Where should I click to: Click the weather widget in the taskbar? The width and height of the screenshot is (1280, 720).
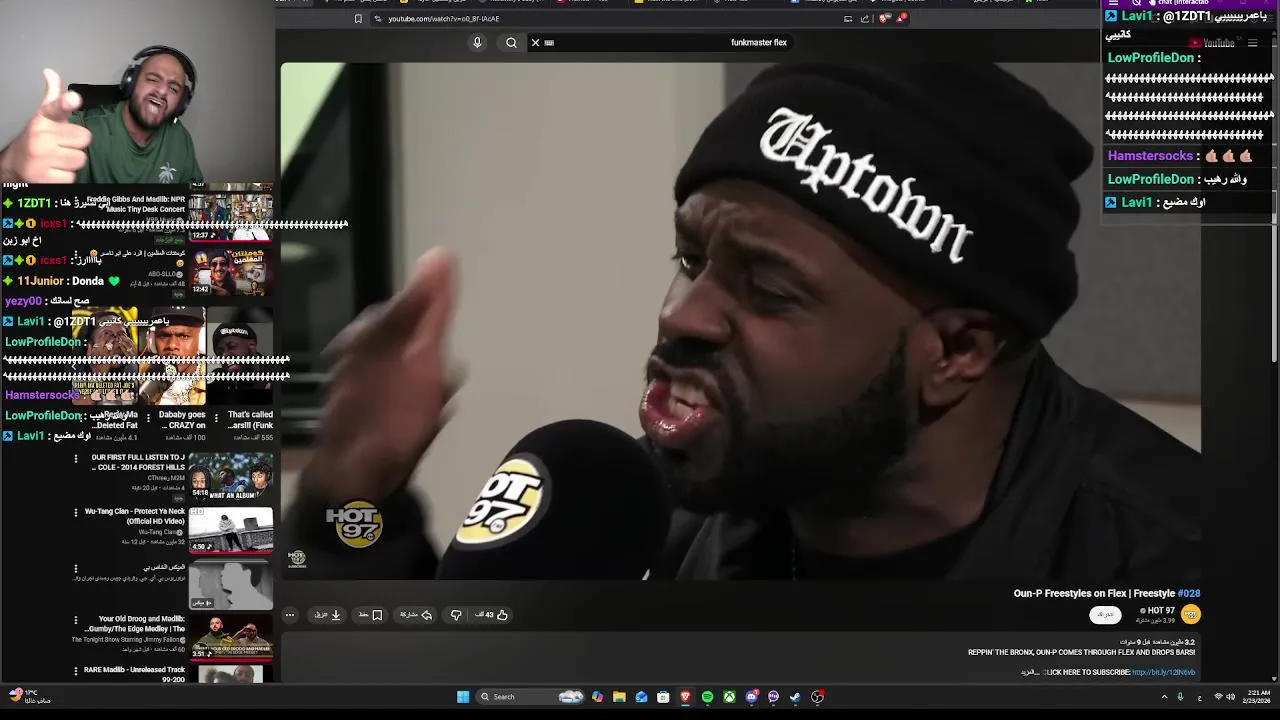(28, 696)
